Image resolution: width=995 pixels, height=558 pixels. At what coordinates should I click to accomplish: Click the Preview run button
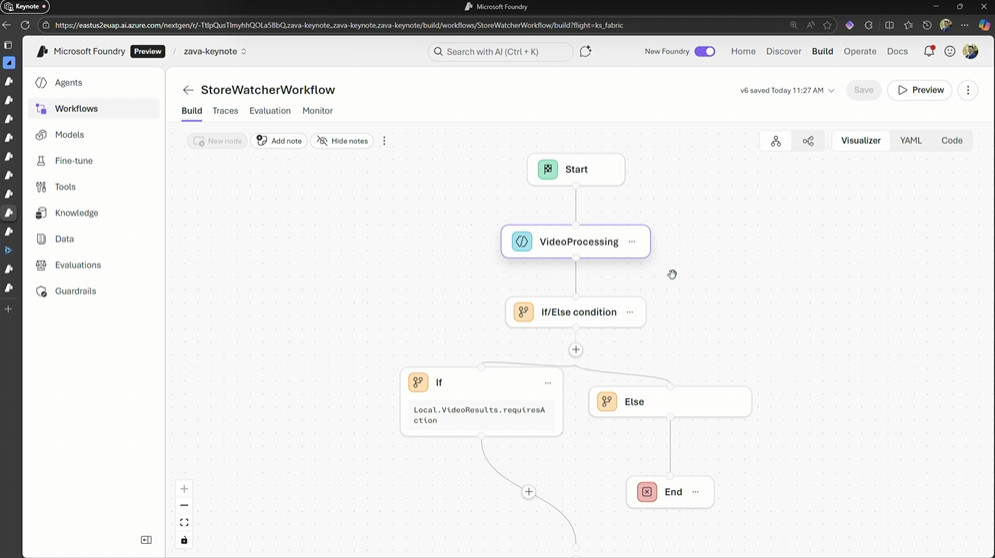920,90
